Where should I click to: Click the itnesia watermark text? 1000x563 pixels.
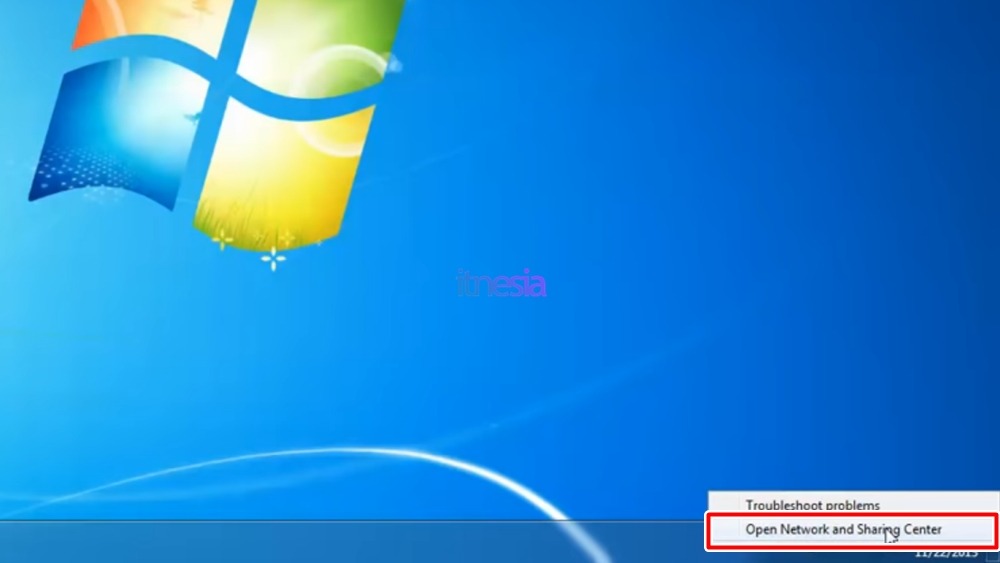[x=502, y=284]
